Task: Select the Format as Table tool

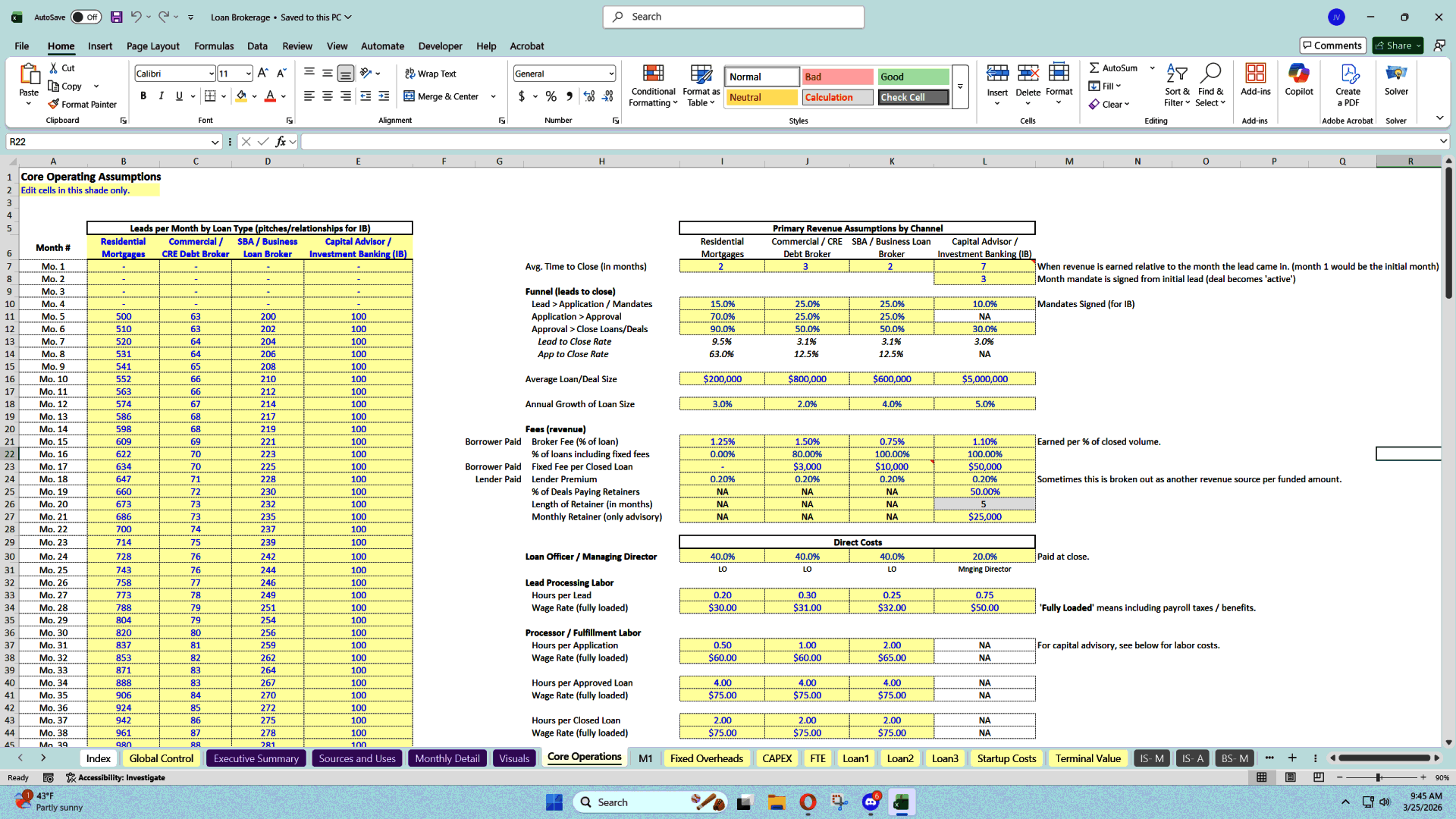Action: click(x=700, y=85)
